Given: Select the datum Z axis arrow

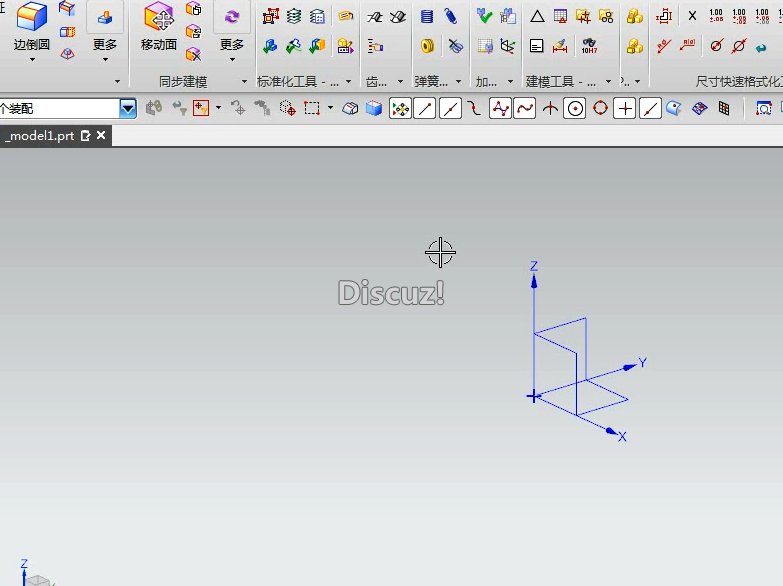Looking at the screenshot, I should [534, 282].
